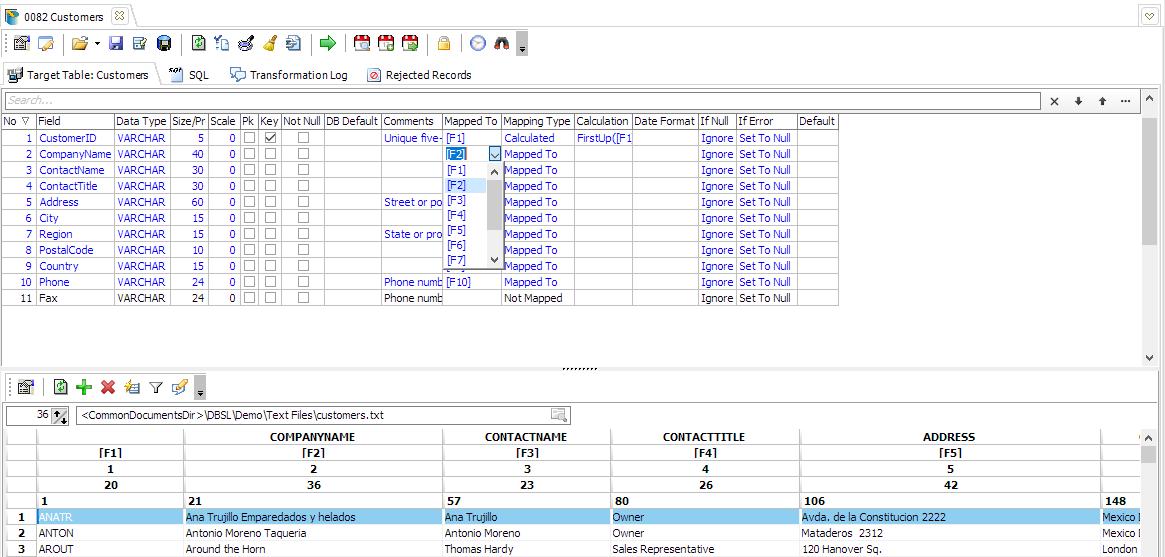This screenshot has height=557, width=1165.
Task: Browse for file at path field's end
Action: 559,415
